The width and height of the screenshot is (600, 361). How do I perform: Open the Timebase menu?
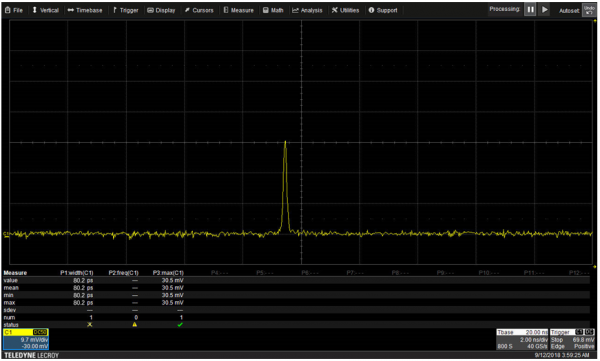coord(85,10)
